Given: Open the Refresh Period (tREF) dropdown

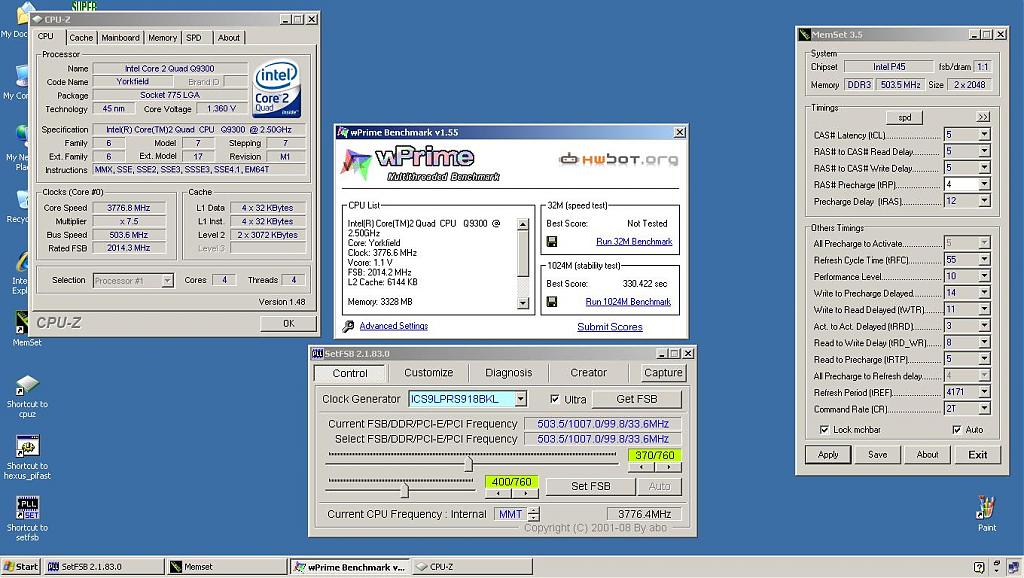Looking at the screenshot, I should point(984,392).
